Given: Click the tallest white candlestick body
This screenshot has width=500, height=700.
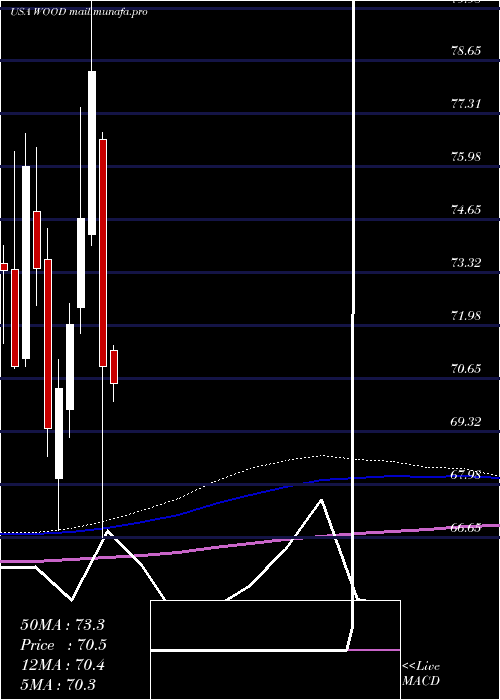Looking at the screenshot, I should pos(26,262).
